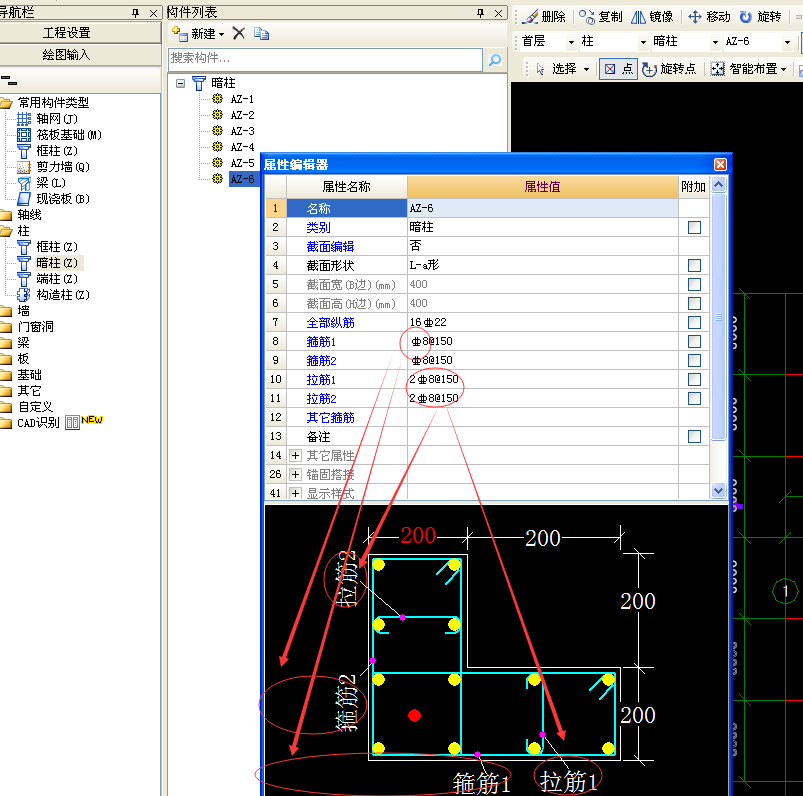The image size is (803, 796).
Task: Expand 锚固搭接 row in property editor
Action: (x=295, y=474)
